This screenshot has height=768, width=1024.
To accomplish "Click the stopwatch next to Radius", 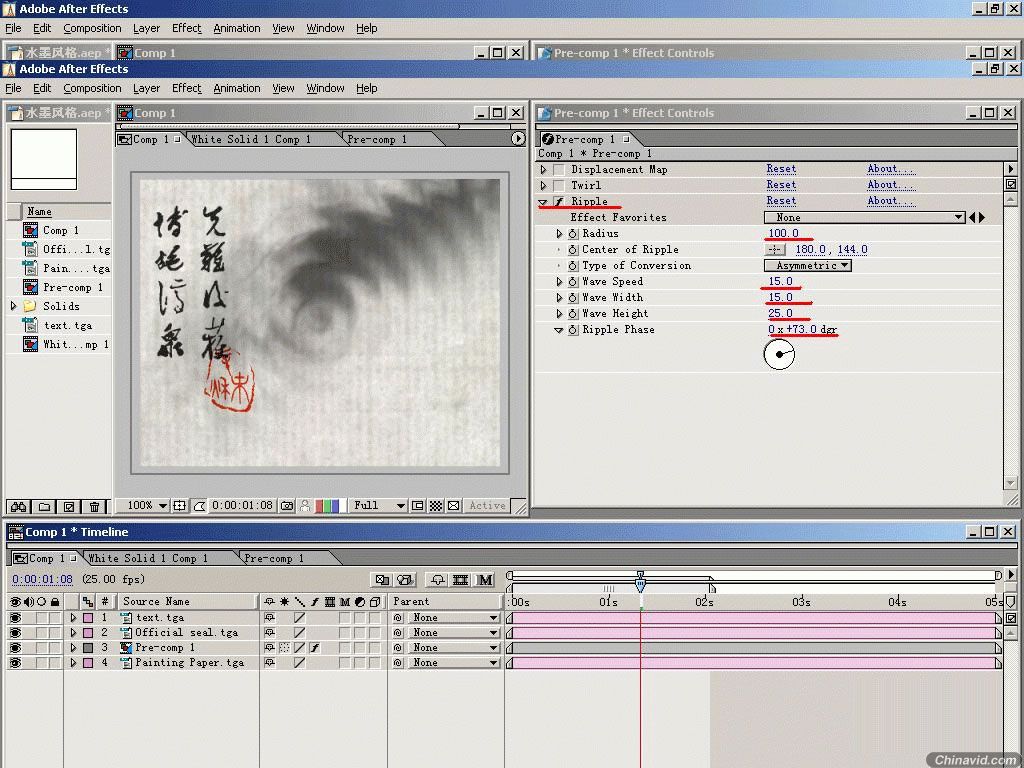I will 573,233.
